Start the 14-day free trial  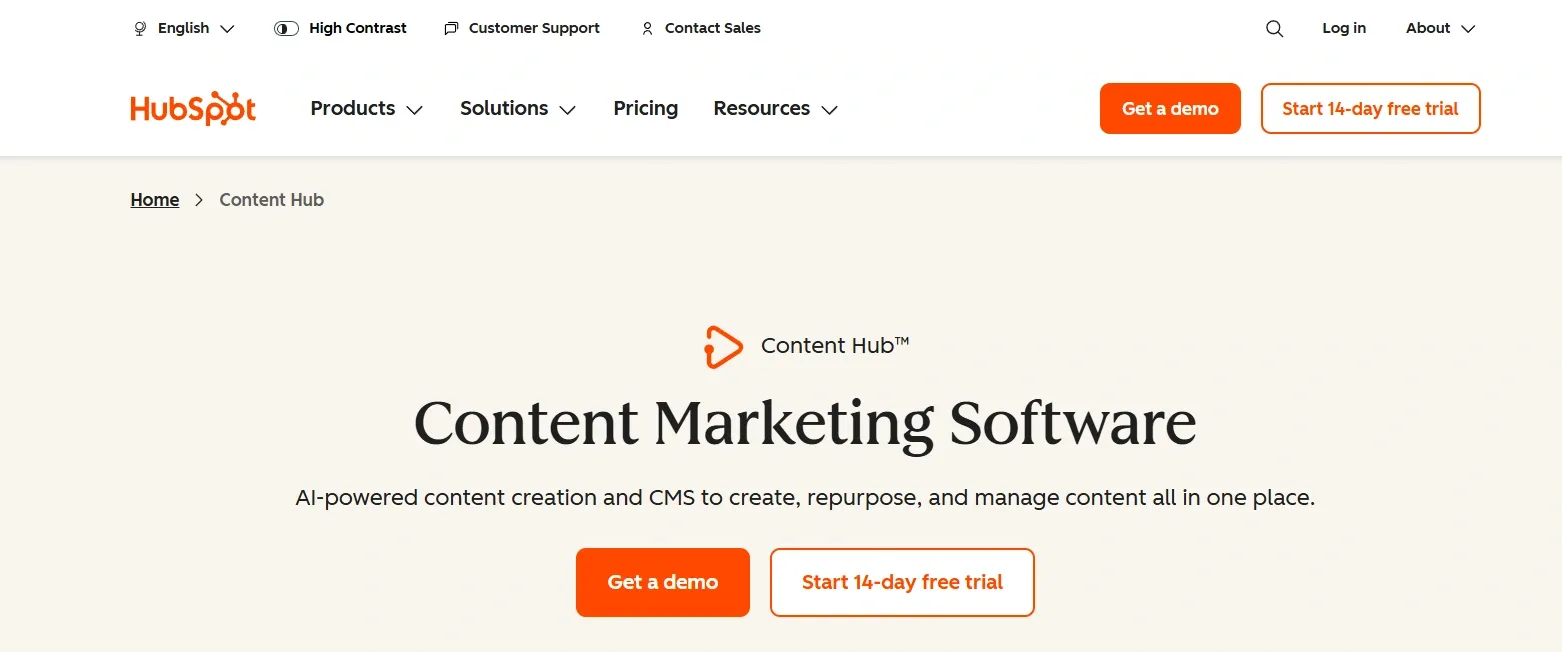point(901,582)
